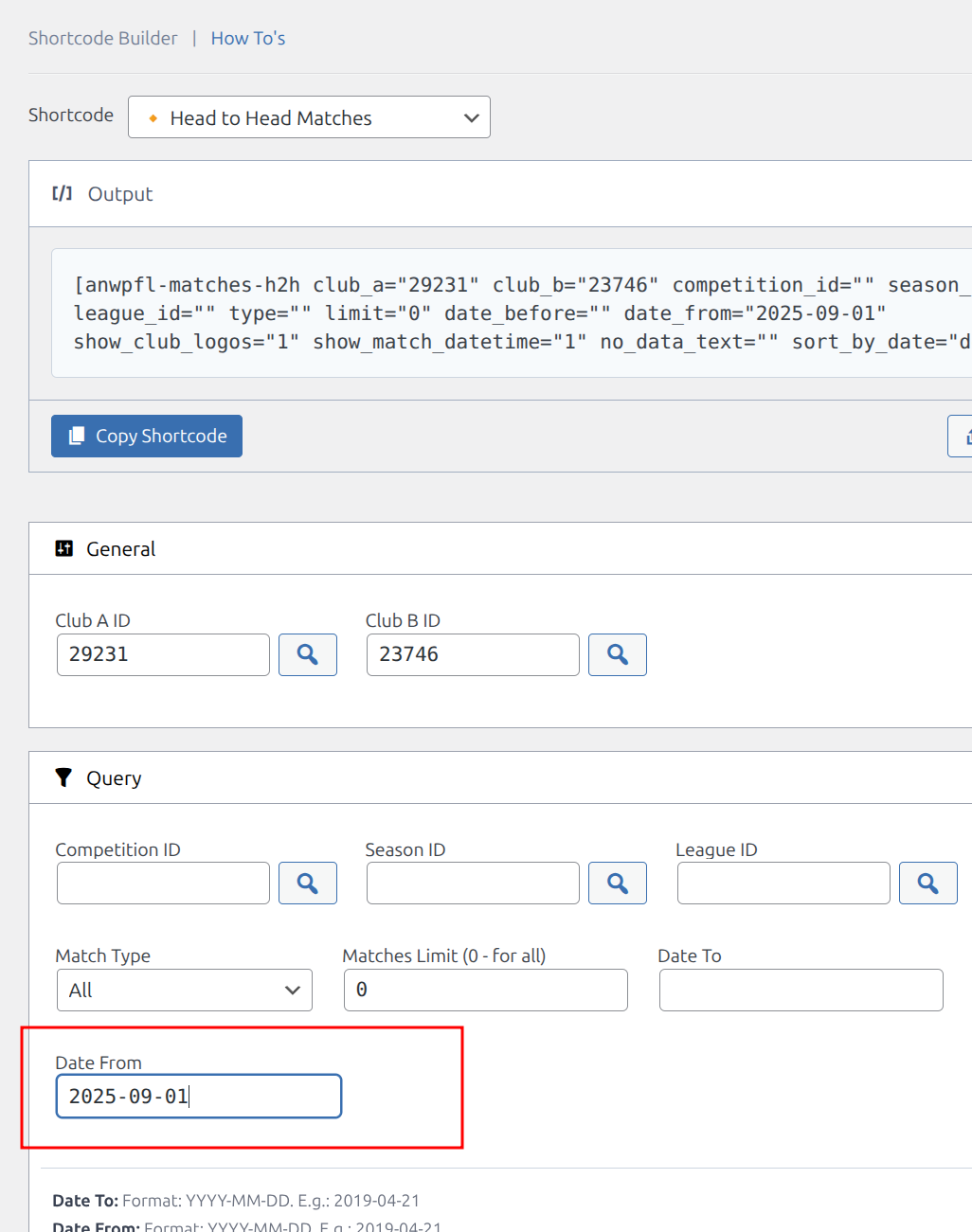Open League ID search lookup
Image resolution: width=972 pixels, height=1232 pixels.
tap(927, 883)
